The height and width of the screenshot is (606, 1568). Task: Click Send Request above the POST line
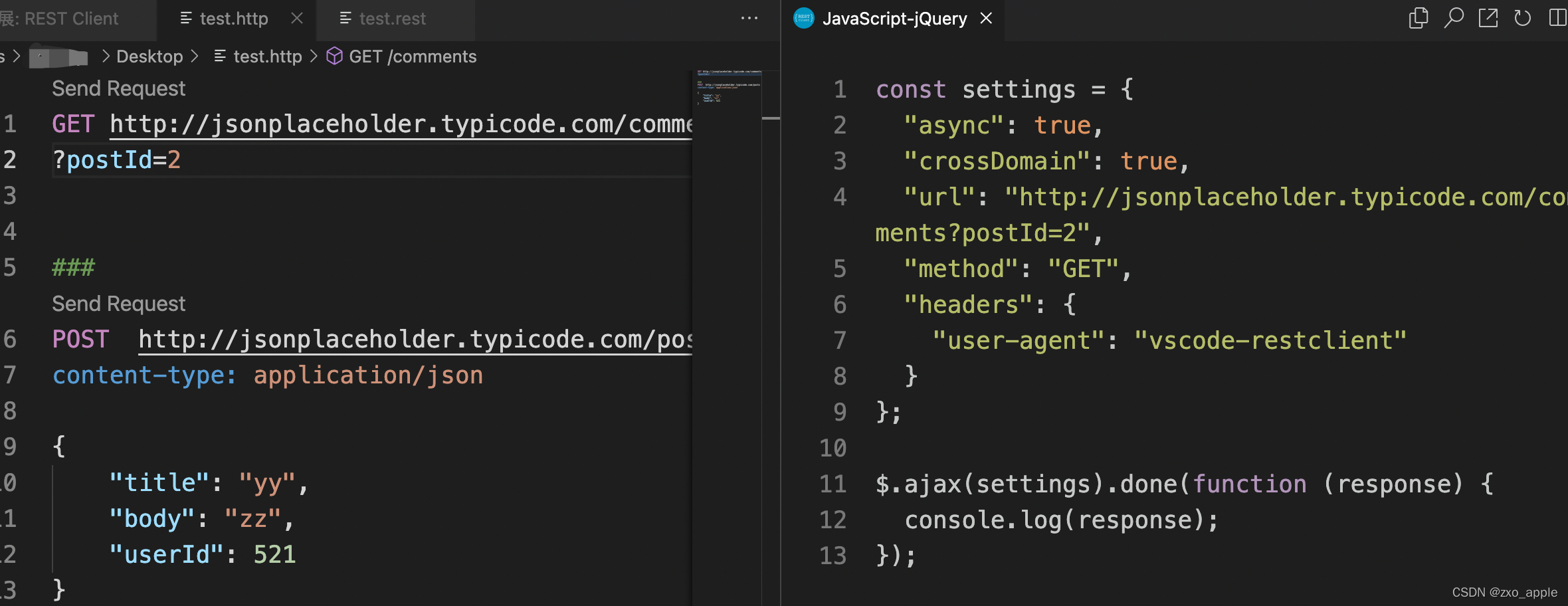pyautogui.click(x=118, y=304)
